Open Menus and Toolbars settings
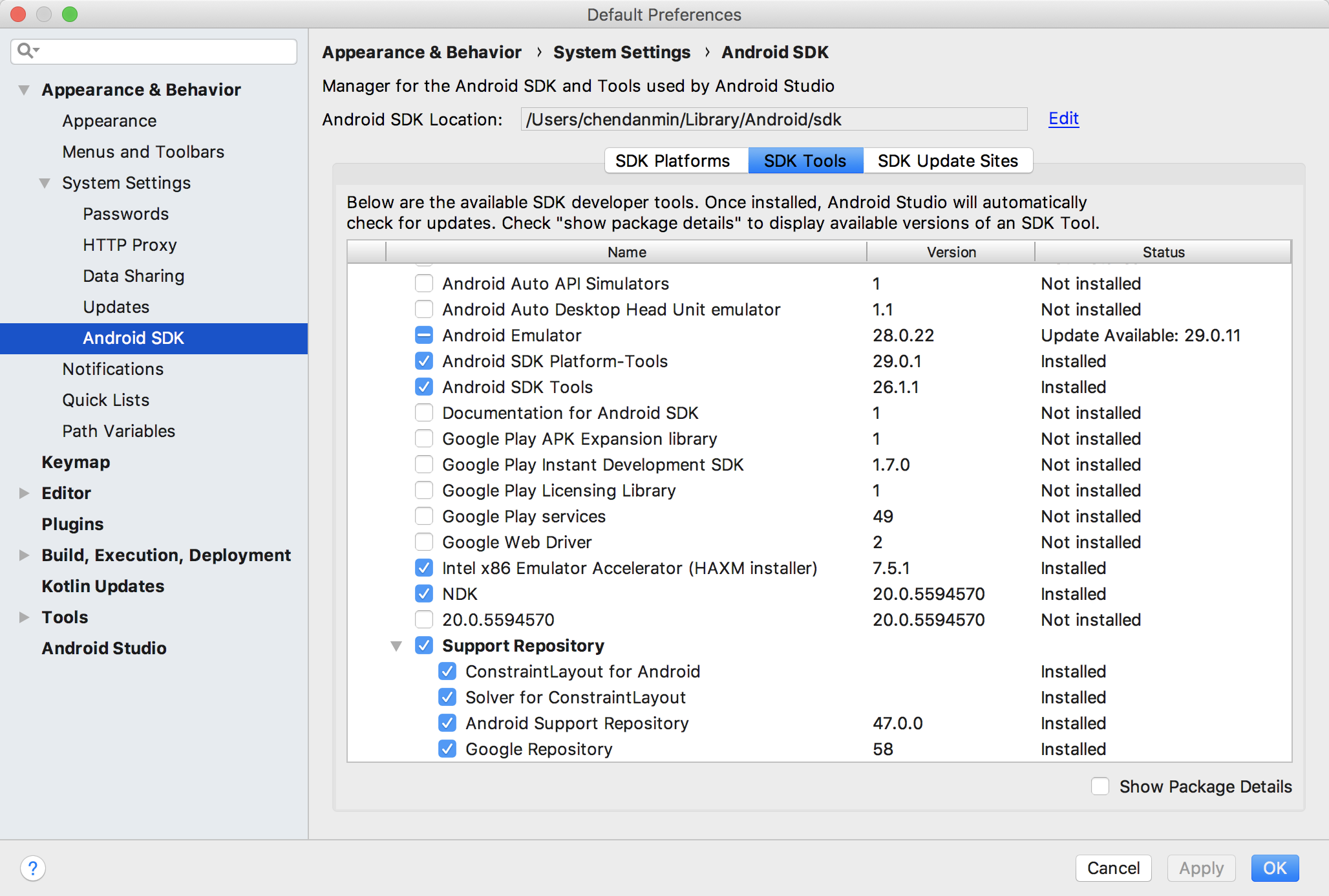Viewport: 1329px width, 896px height. [144, 152]
